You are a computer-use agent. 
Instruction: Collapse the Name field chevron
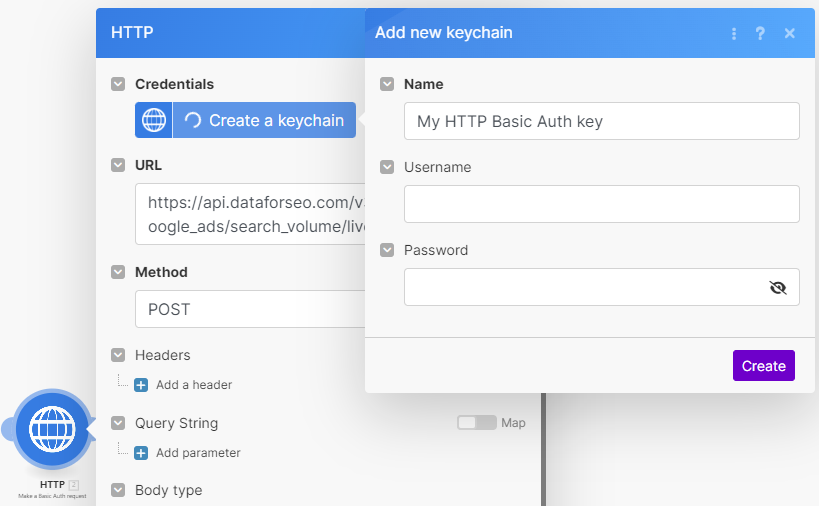387,84
